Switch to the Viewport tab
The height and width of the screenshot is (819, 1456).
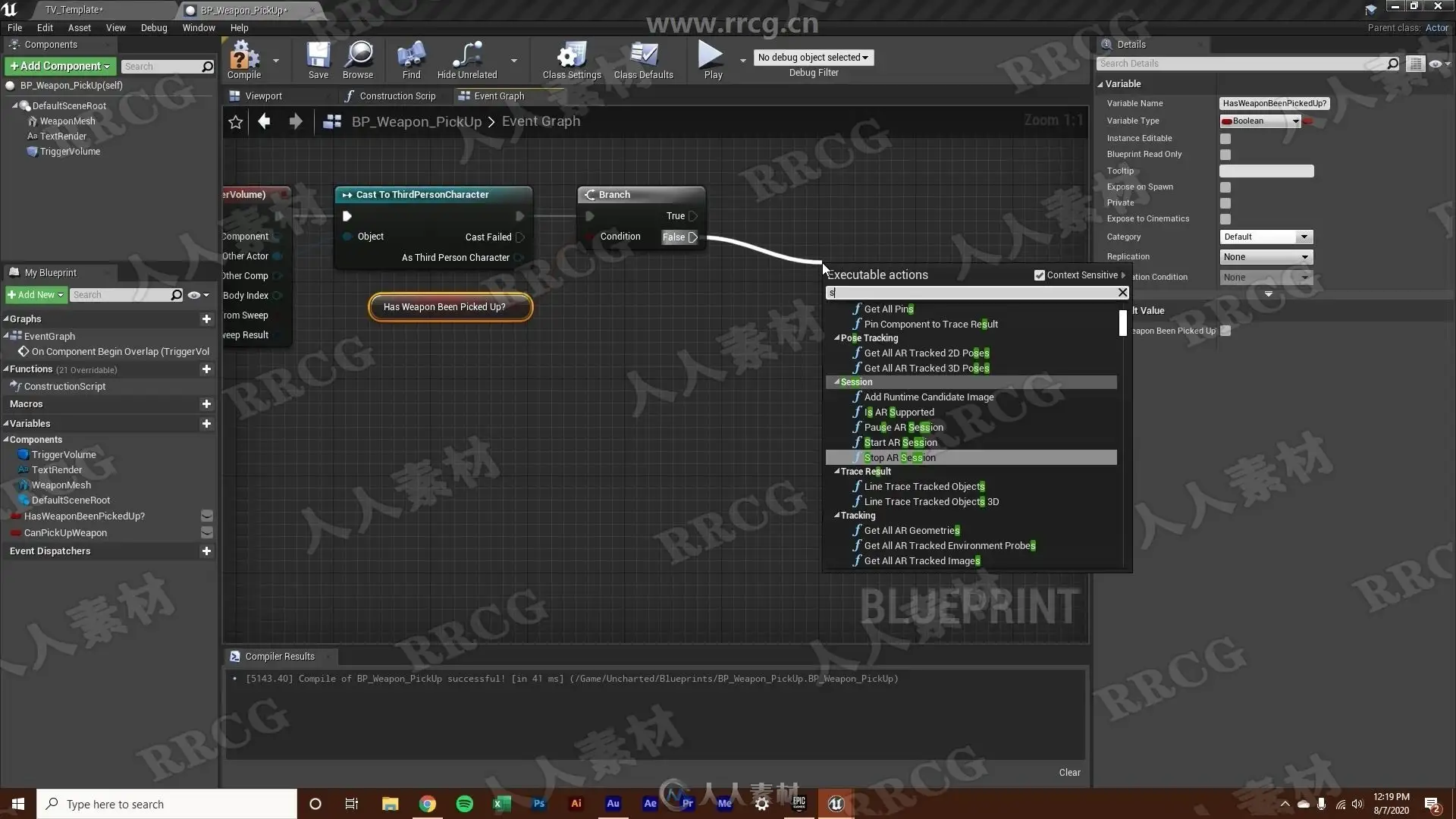point(263,96)
